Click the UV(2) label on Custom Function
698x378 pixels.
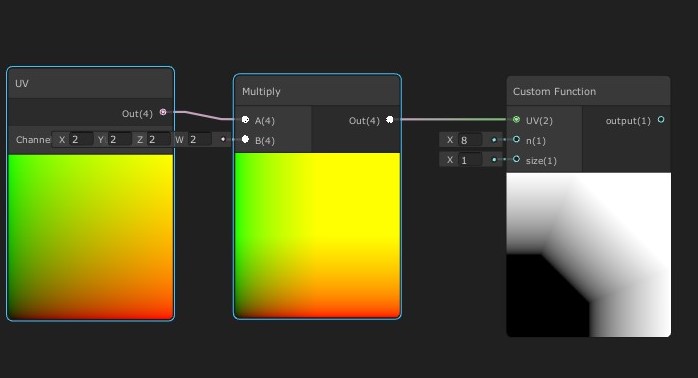pos(539,121)
